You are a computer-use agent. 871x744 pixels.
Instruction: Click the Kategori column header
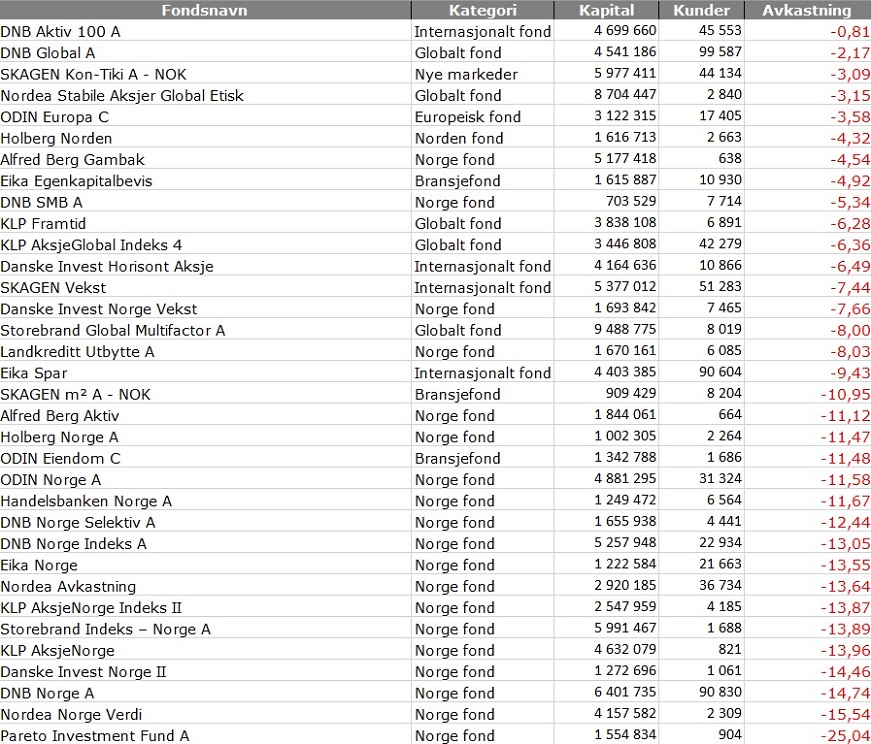[482, 11]
